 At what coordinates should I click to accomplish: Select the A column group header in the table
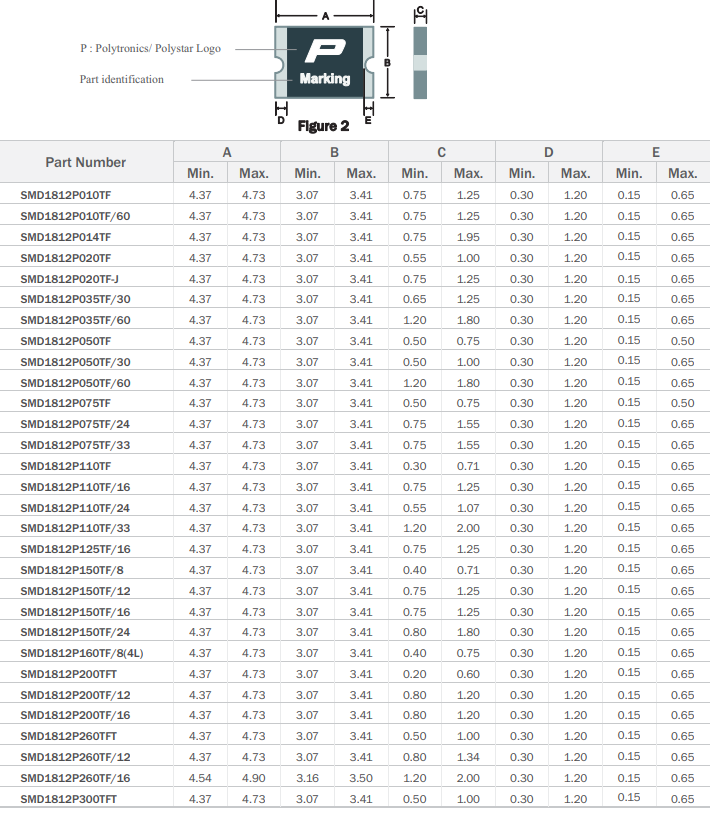227,152
